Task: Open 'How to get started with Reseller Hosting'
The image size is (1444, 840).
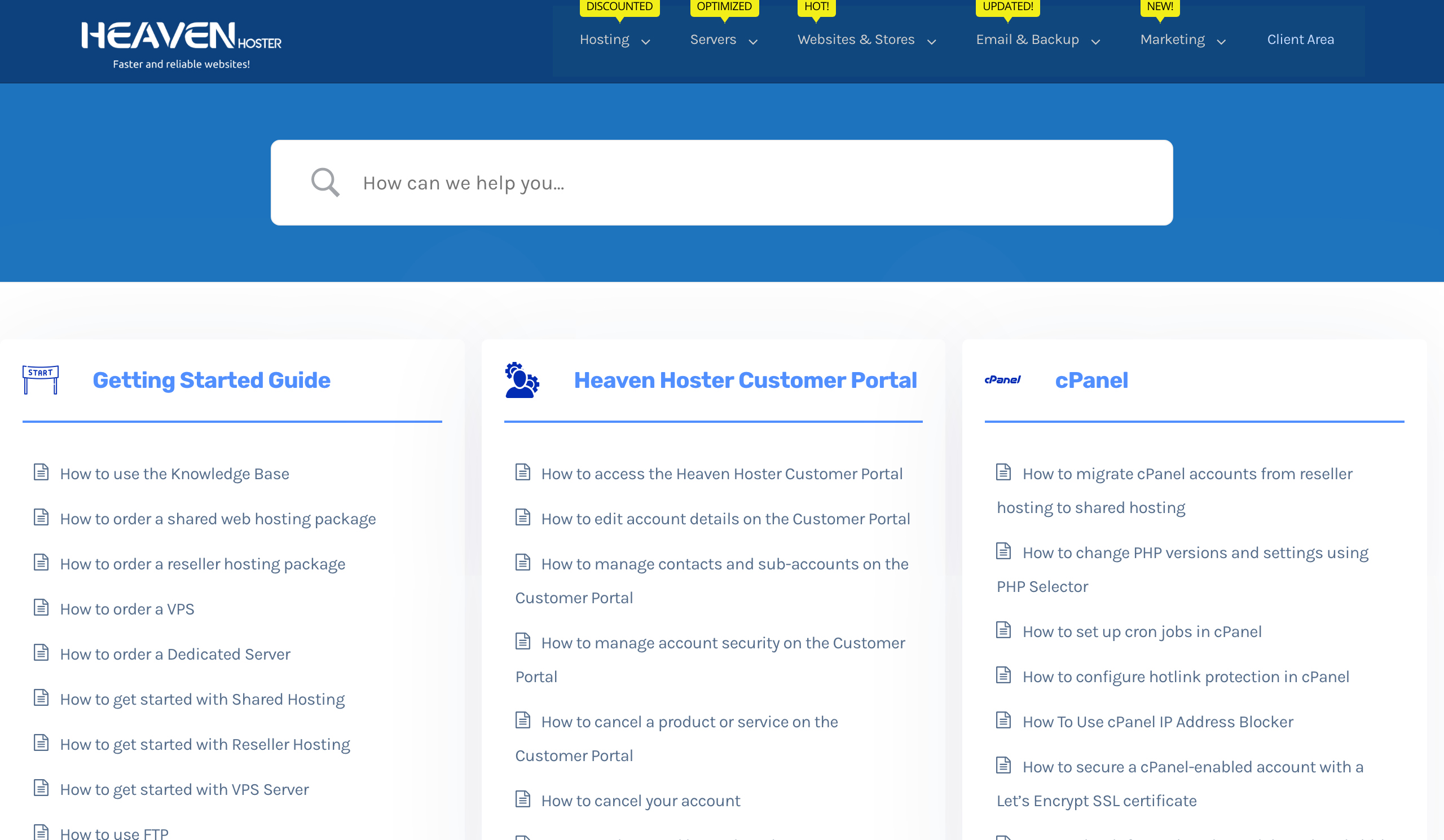Action: pyautogui.click(x=205, y=744)
